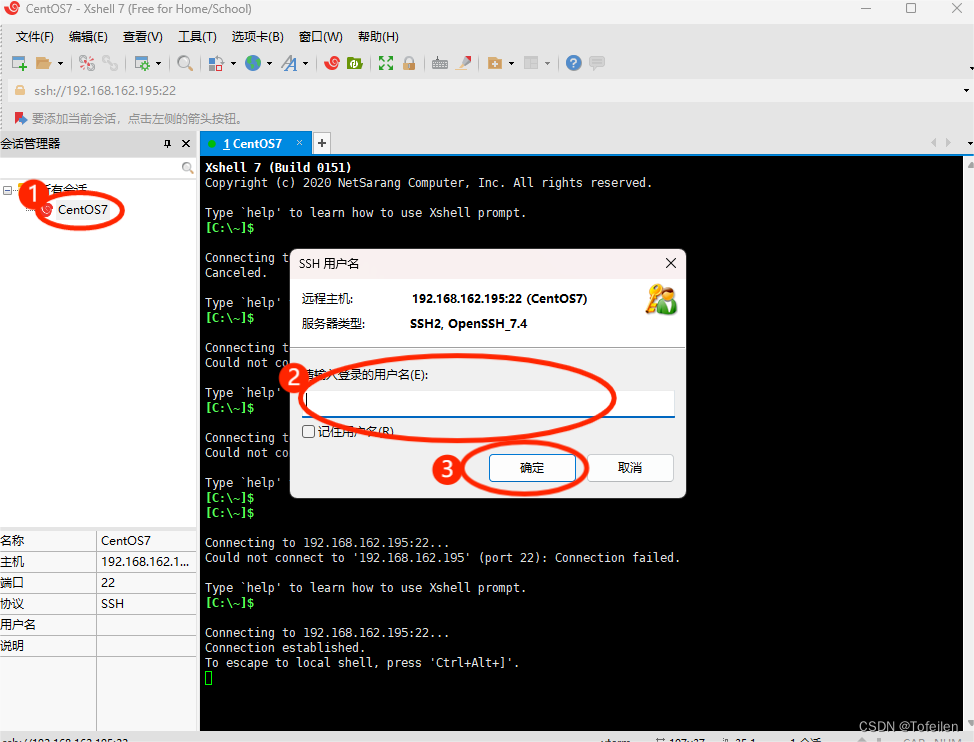The height and width of the screenshot is (742, 974).
Task: Launch Xftp with the red swirl icon
Action: (x=332, y=63)
